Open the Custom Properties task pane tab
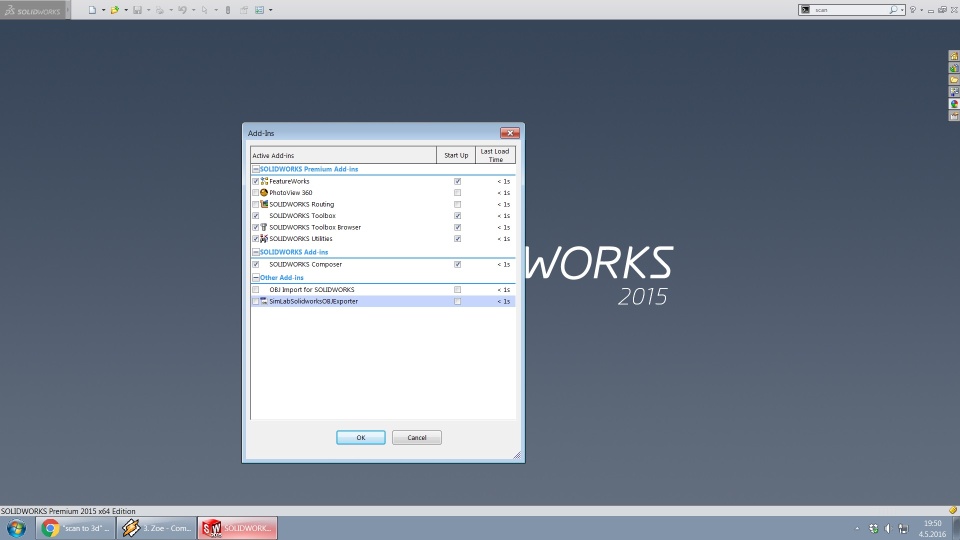The width and height of the screenshot is (960, 540). (x=954, y=116)
